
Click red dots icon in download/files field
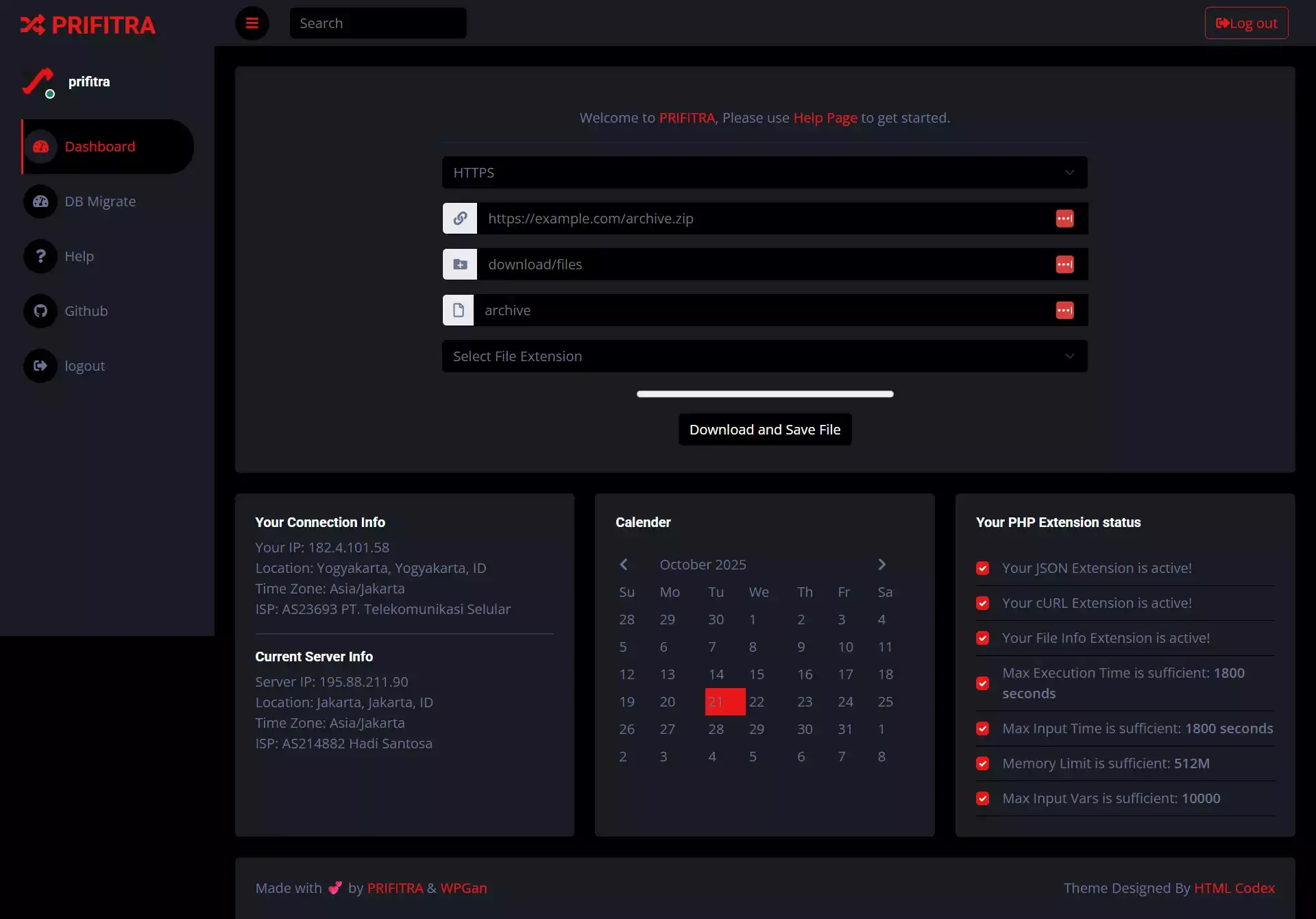click(x=1064, y=265)
